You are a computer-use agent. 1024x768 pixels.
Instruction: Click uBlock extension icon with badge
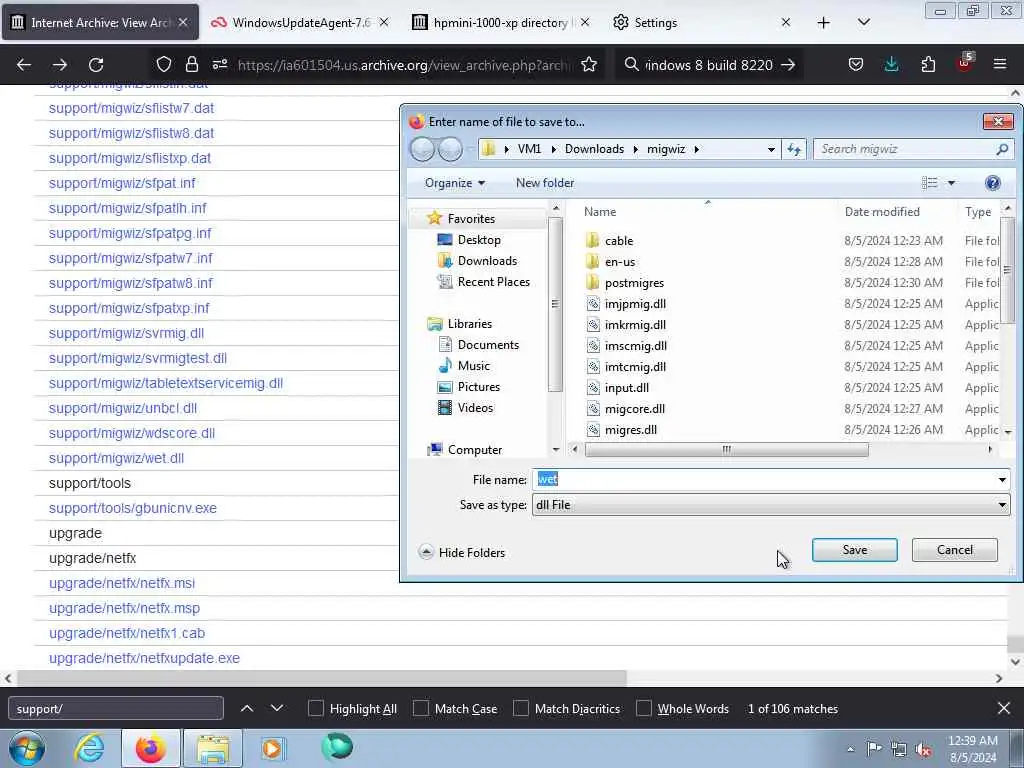pos(965,63)
